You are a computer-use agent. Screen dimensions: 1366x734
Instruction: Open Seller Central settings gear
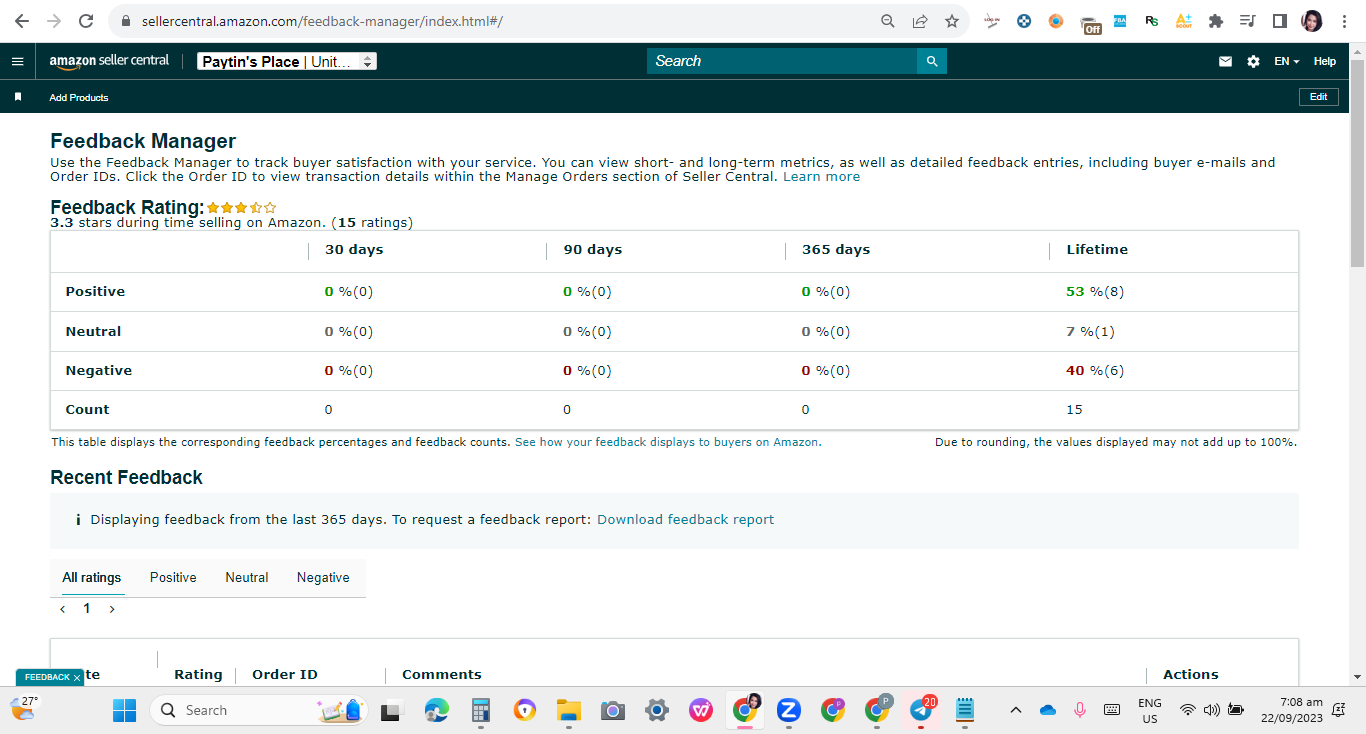tap(1253, 61)
